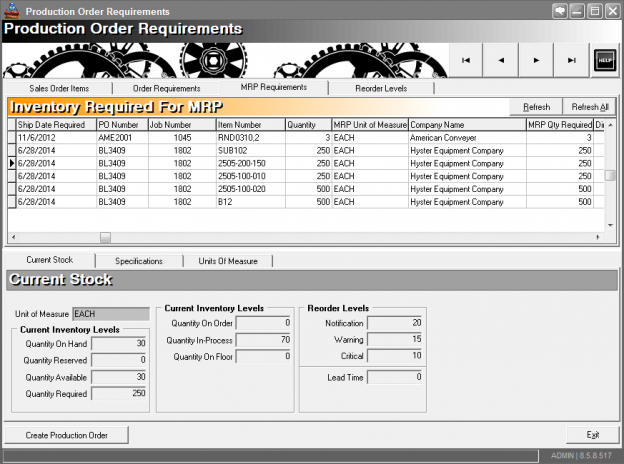Screen dimensions: 624x464
Task: Select row selector for item B12
Action: 12,202
